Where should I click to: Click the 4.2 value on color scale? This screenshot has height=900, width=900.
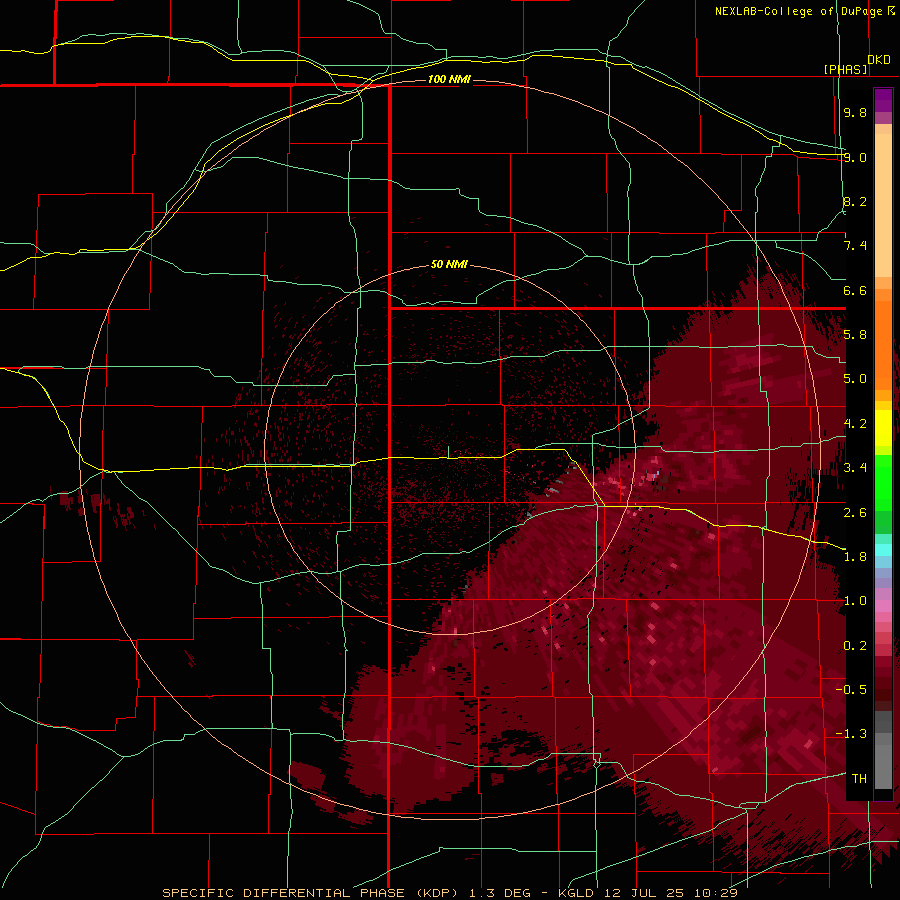[x=855, y=424]
